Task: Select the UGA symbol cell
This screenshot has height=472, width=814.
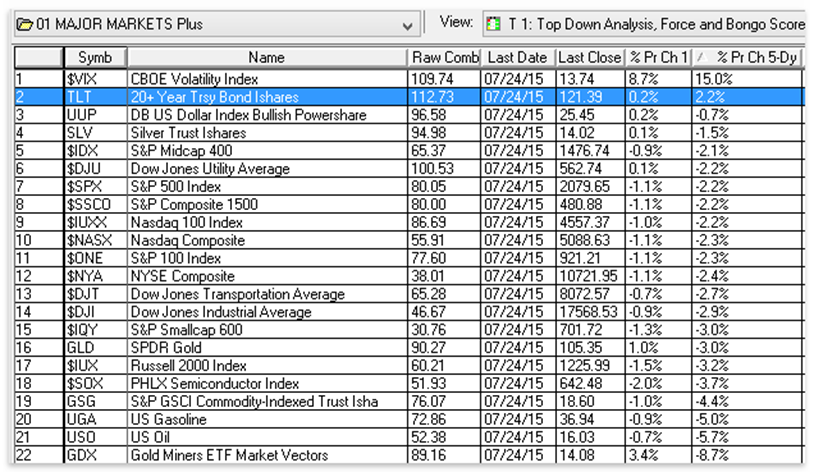Action: click(x=96, y=420)
